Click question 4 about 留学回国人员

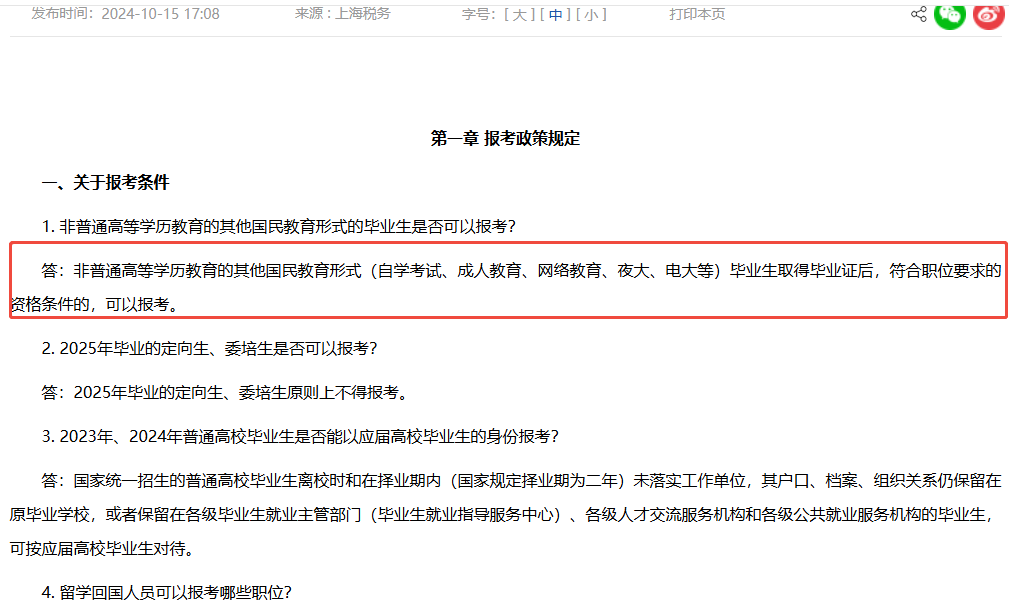coord(167,592)
